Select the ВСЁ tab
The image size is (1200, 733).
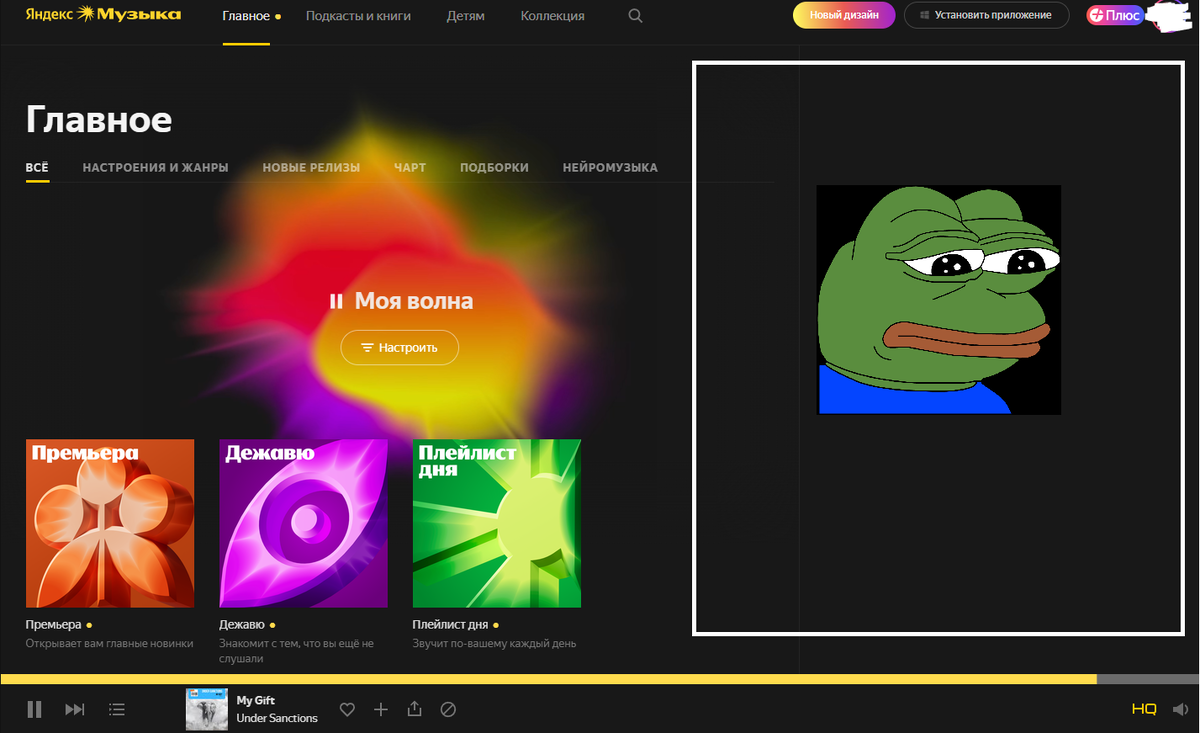point(37,167)
